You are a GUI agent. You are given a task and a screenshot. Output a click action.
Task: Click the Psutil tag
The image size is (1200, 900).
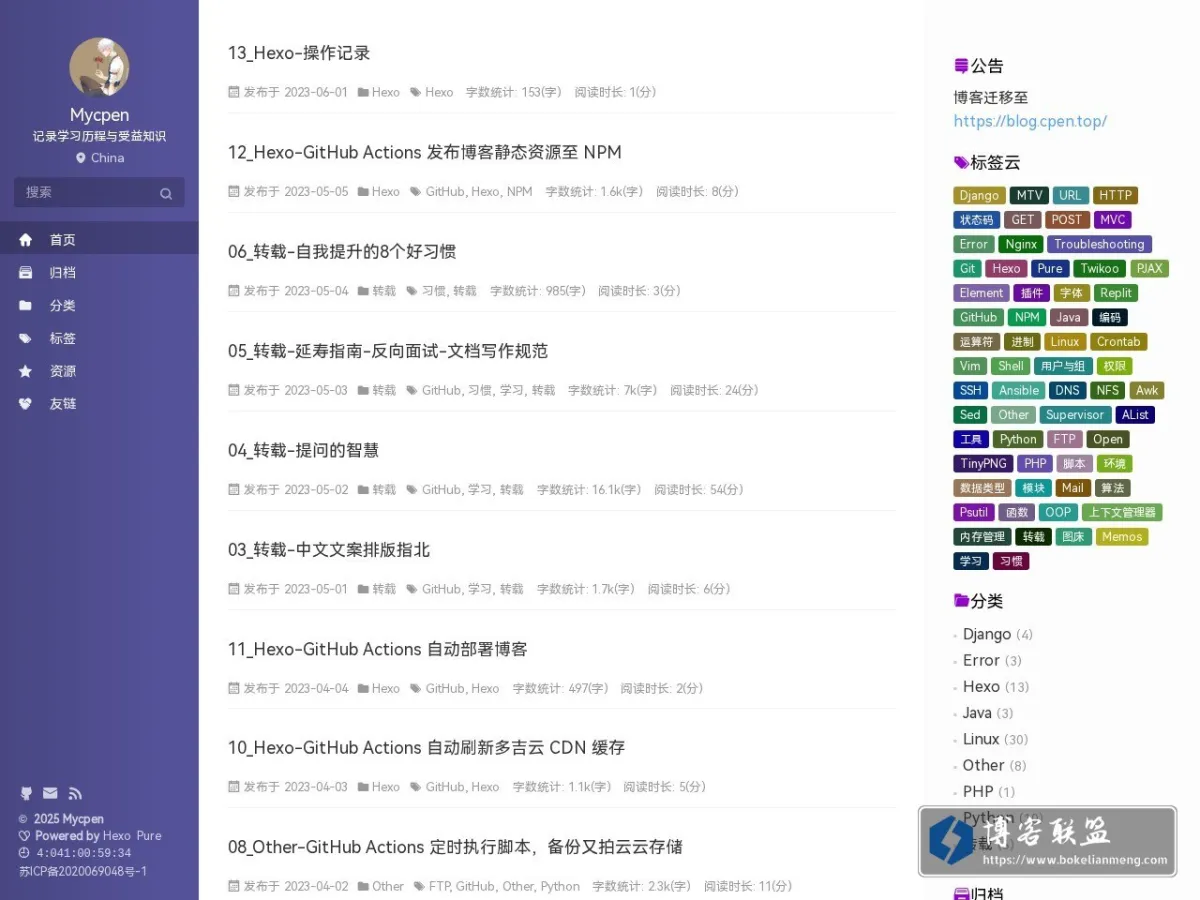tap(973, 512)
